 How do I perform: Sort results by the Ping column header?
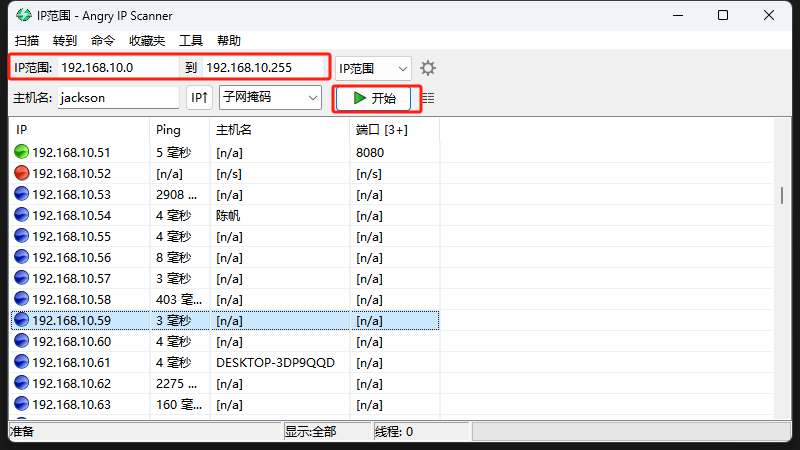click(180, 130)
